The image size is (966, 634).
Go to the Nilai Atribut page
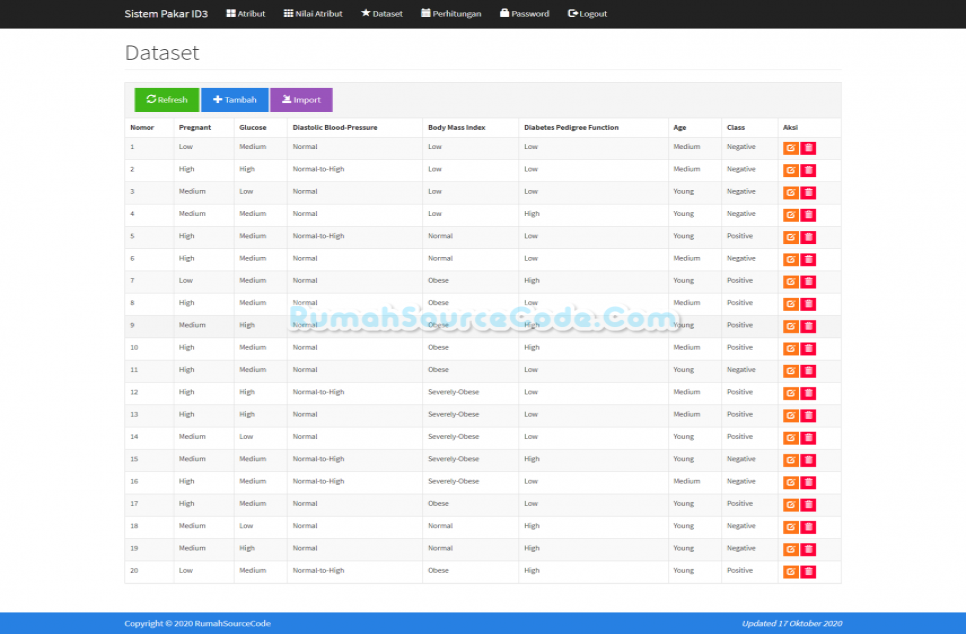[313, 14]
